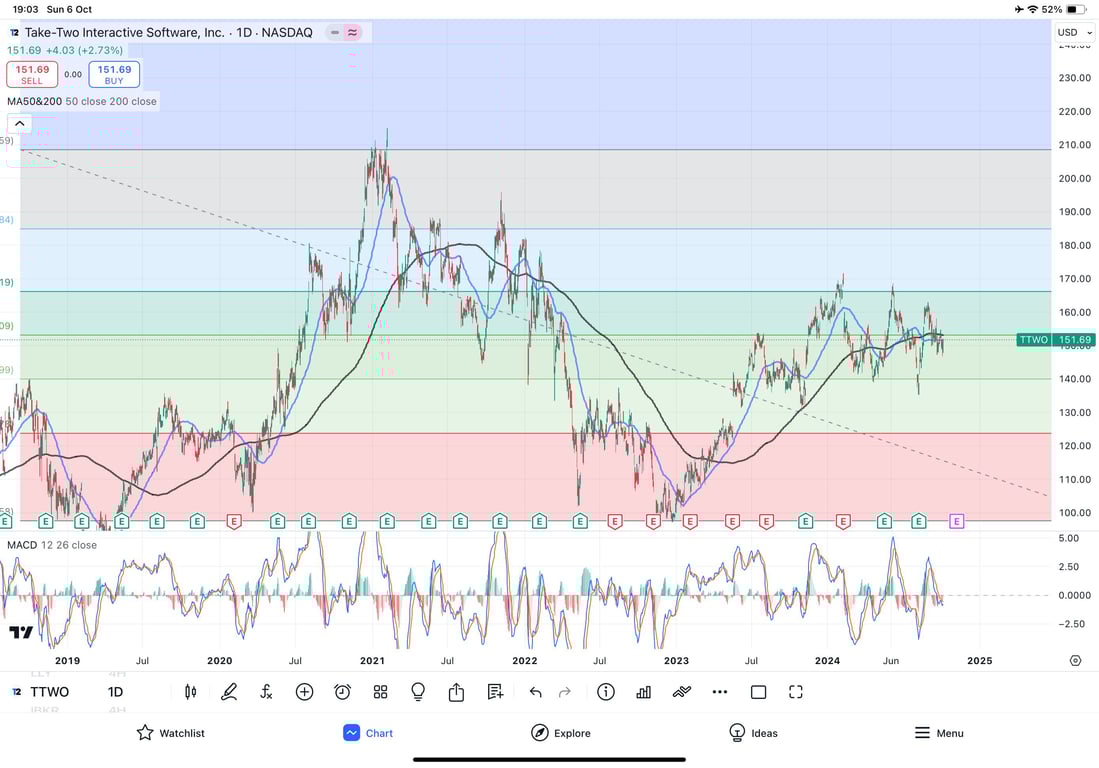Select the Chart tab
This screenshot has width=1099, height=768.
click(368, 733)
